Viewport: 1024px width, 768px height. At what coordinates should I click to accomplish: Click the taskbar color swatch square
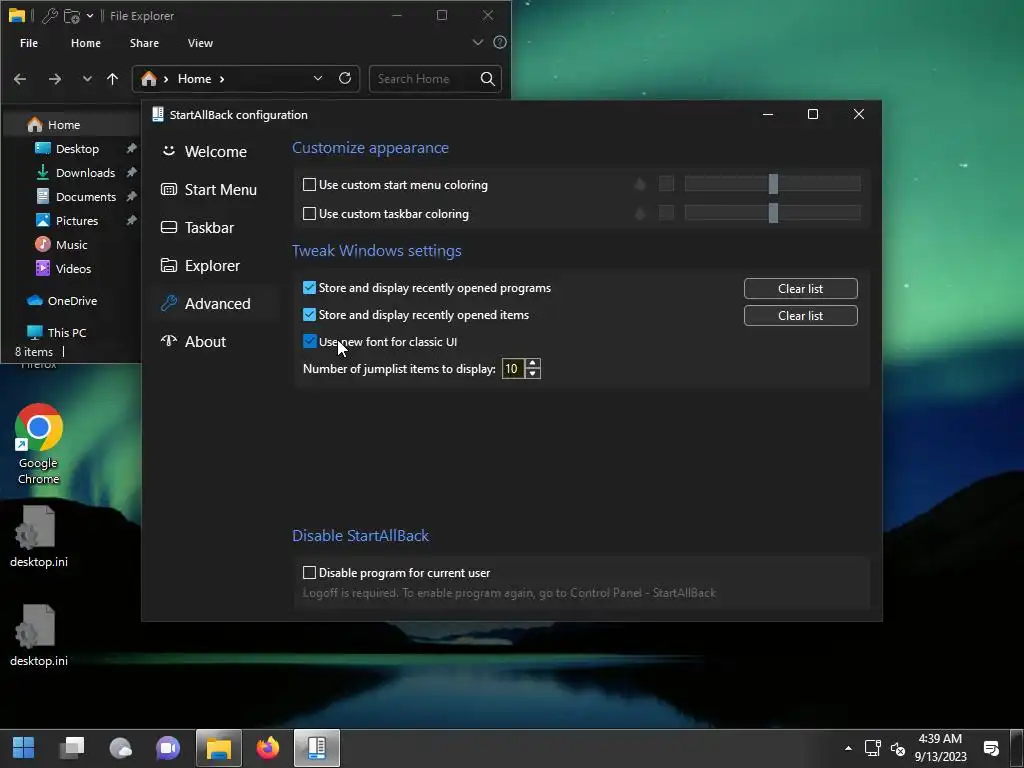coord(666,213)
